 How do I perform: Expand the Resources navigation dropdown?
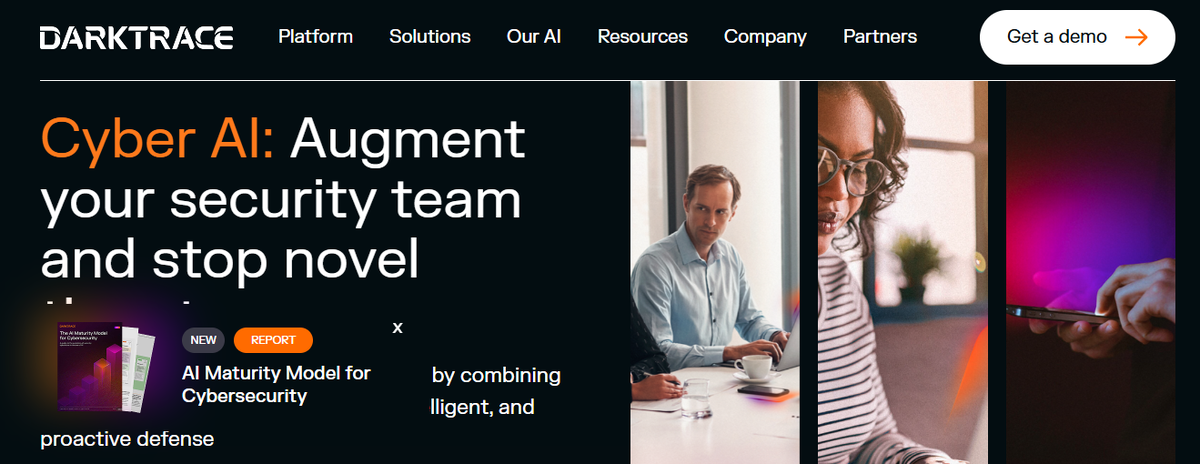(643, 37)
